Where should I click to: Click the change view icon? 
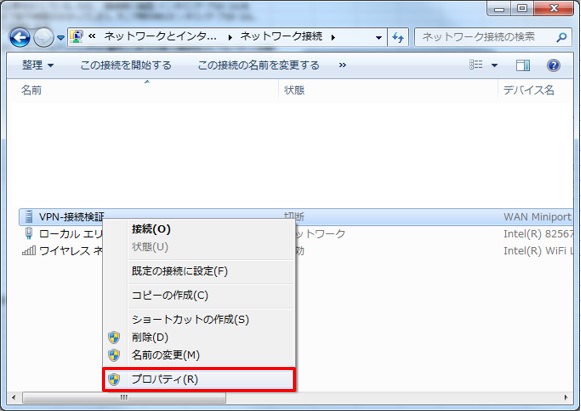476,65
